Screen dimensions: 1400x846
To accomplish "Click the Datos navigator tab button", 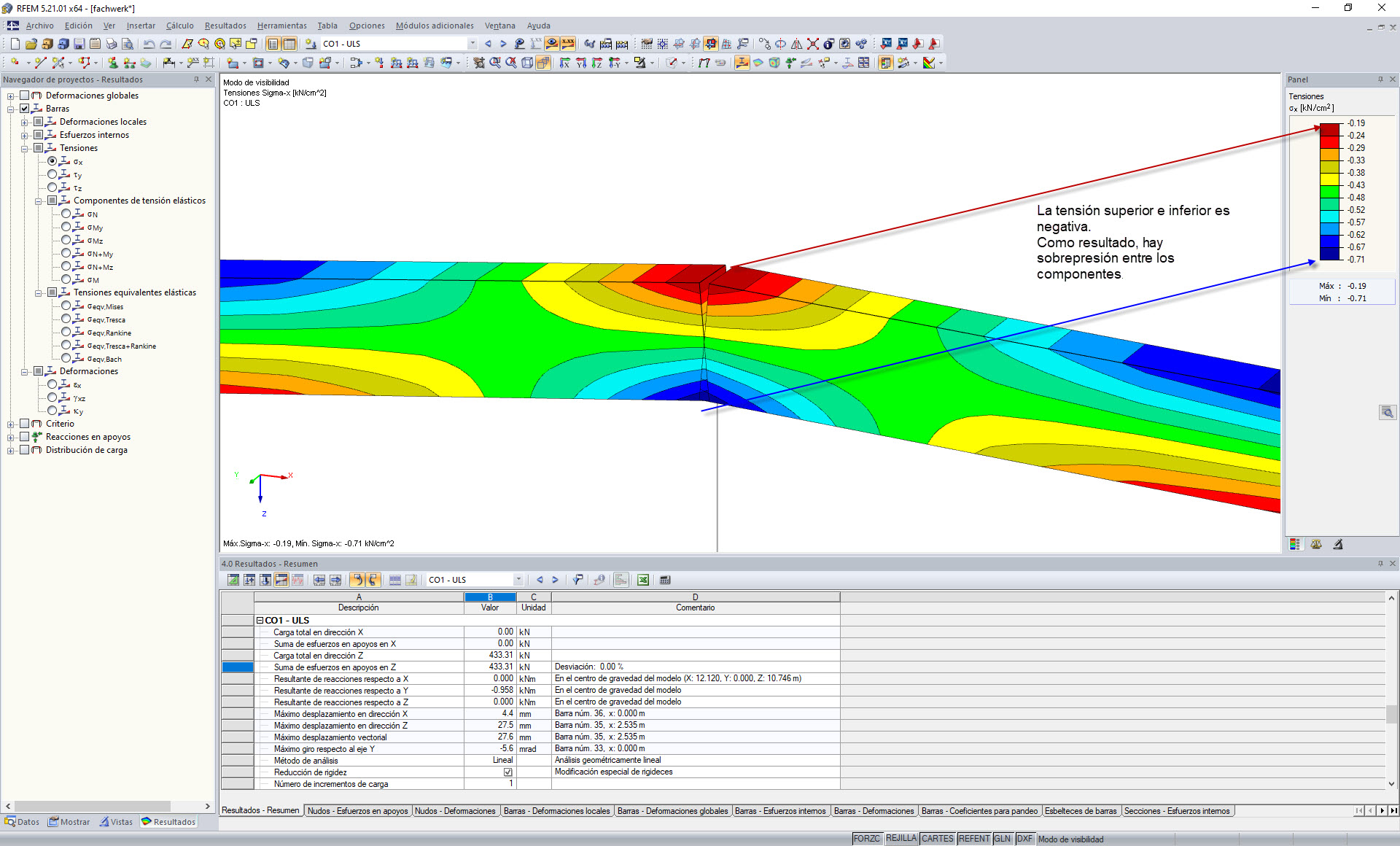I will [22, 822].
